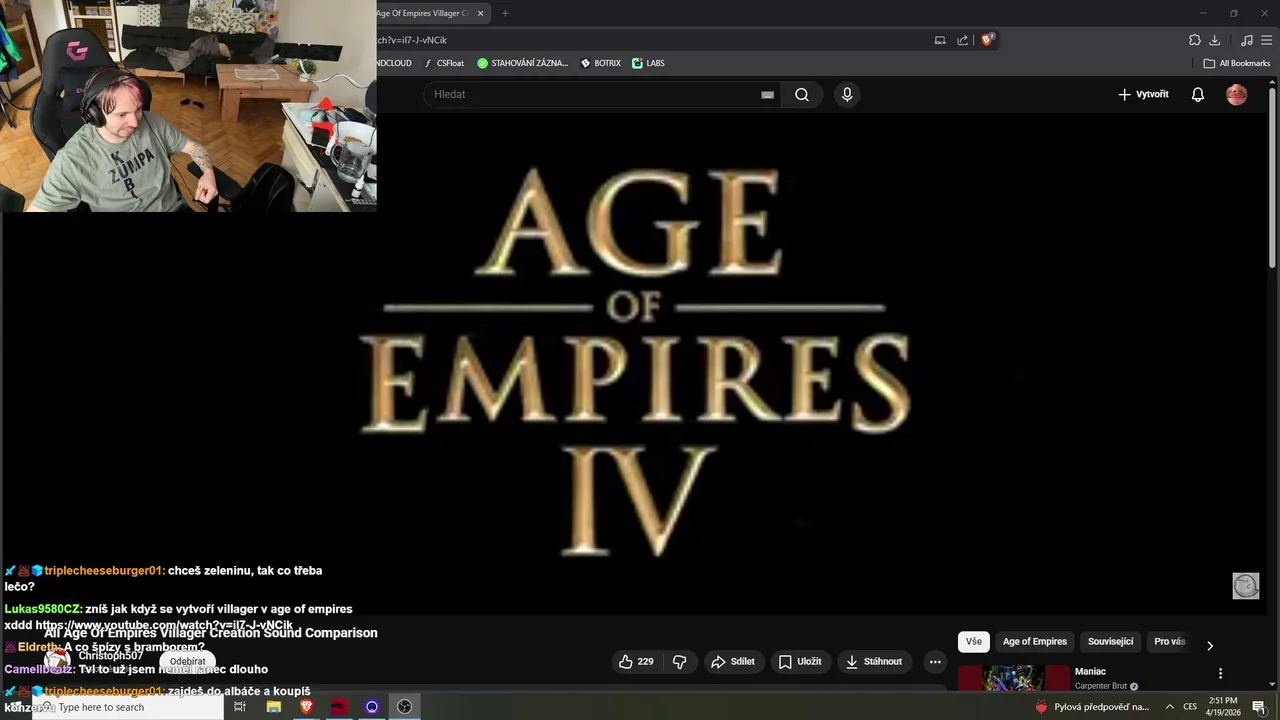
Task: Close the Age Of Empires Villager browser tab
Action: click(x=480, y=13)
